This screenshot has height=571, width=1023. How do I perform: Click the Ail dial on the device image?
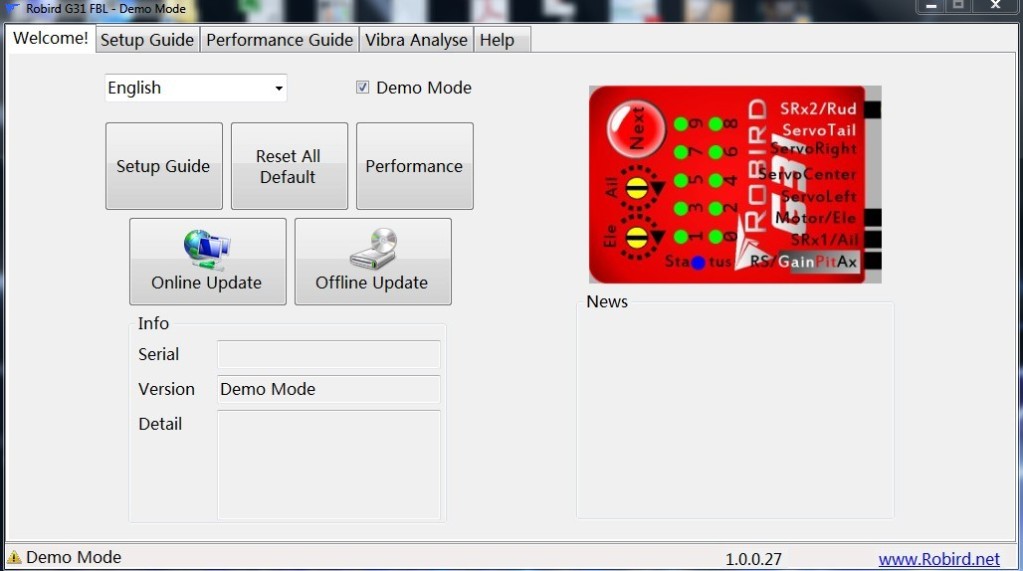coord(637,189)
